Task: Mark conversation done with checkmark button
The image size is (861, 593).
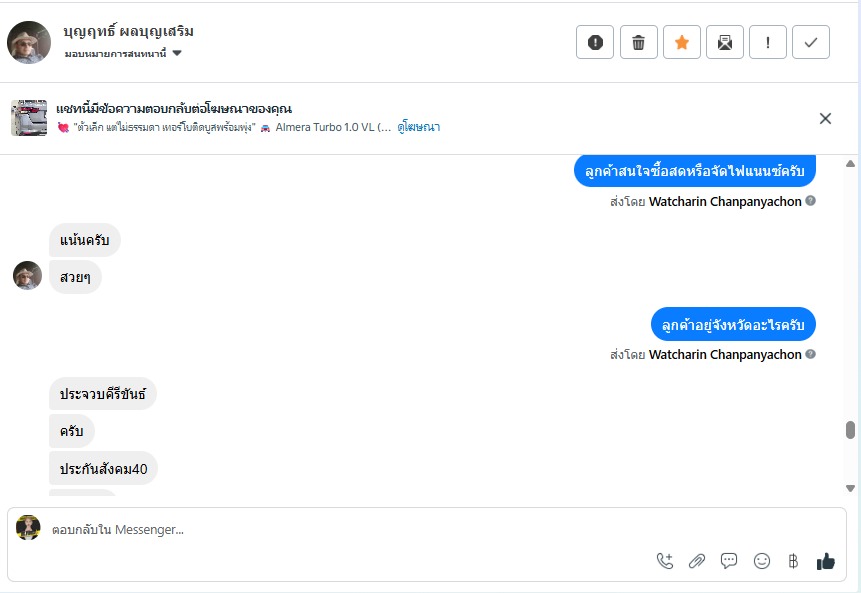Action: click(x=811, y=42)
